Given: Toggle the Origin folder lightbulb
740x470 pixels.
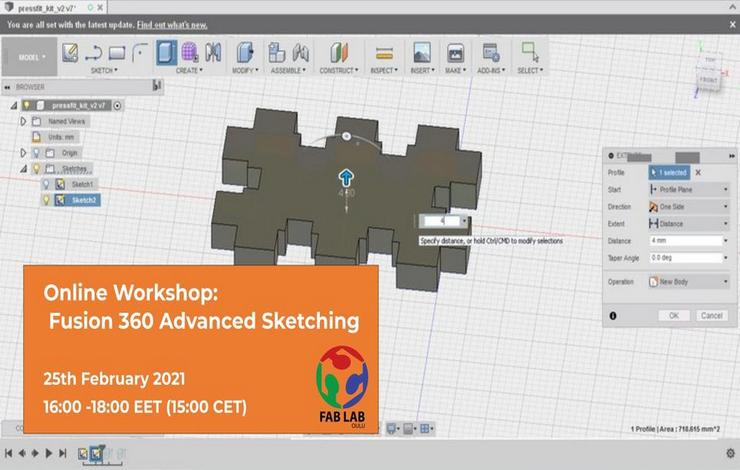Looking at the screenshot, I should [36, 153].
